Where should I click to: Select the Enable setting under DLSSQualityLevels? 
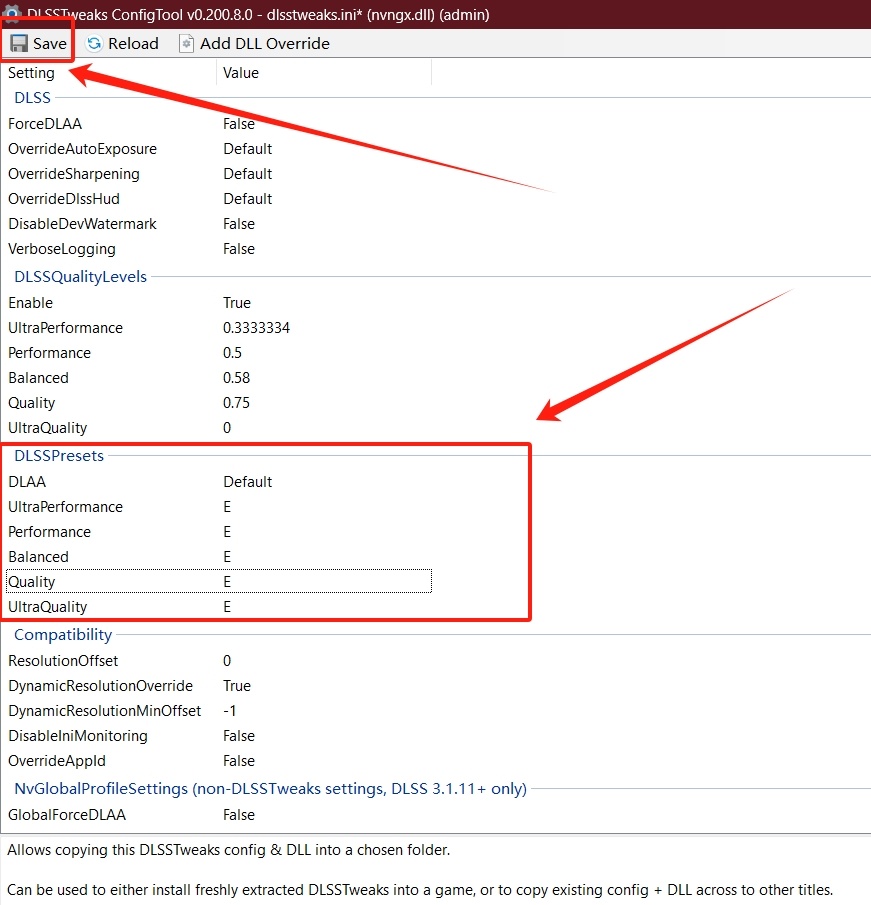click(x=31, y=302)
